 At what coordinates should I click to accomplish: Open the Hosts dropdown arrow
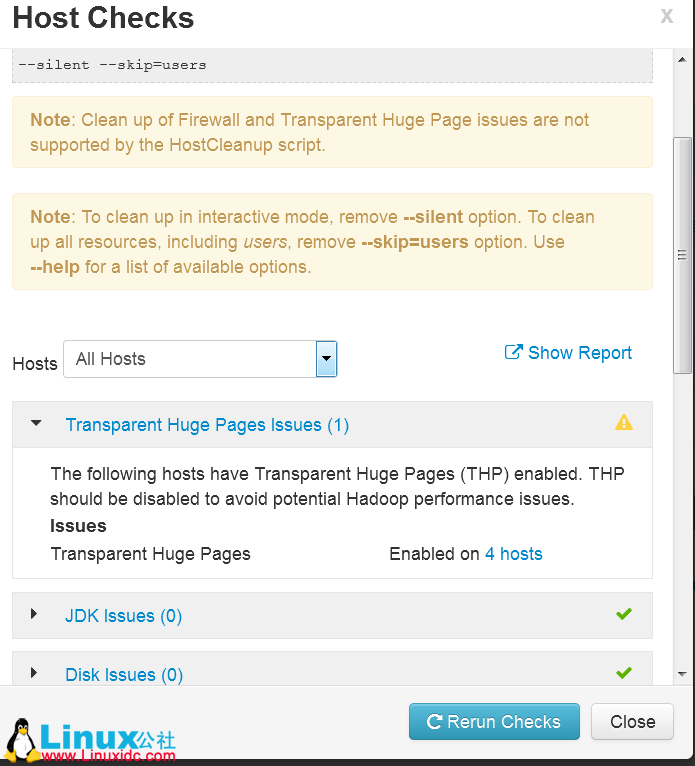[x=326, y=359]
